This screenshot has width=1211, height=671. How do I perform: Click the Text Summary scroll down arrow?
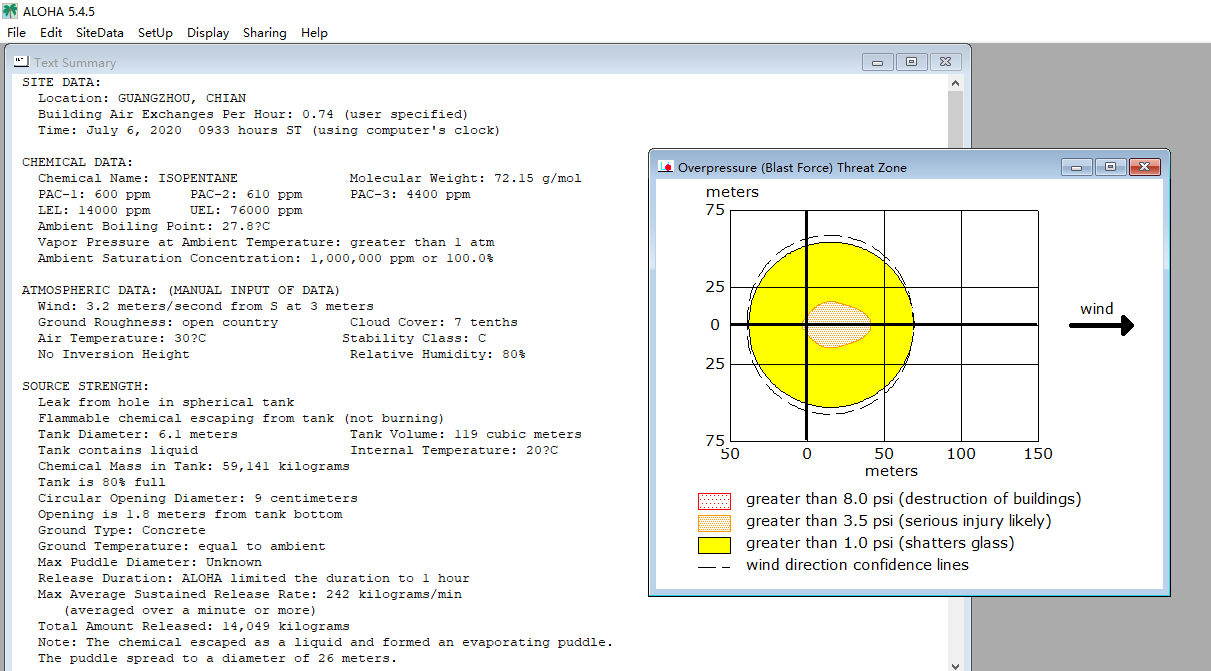coord(955,664)
